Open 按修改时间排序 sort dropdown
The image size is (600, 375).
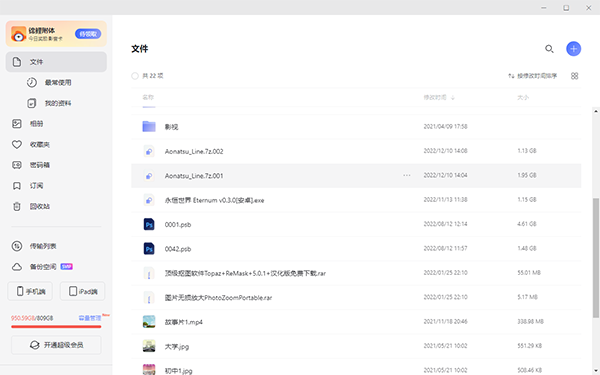coord(532,76)
